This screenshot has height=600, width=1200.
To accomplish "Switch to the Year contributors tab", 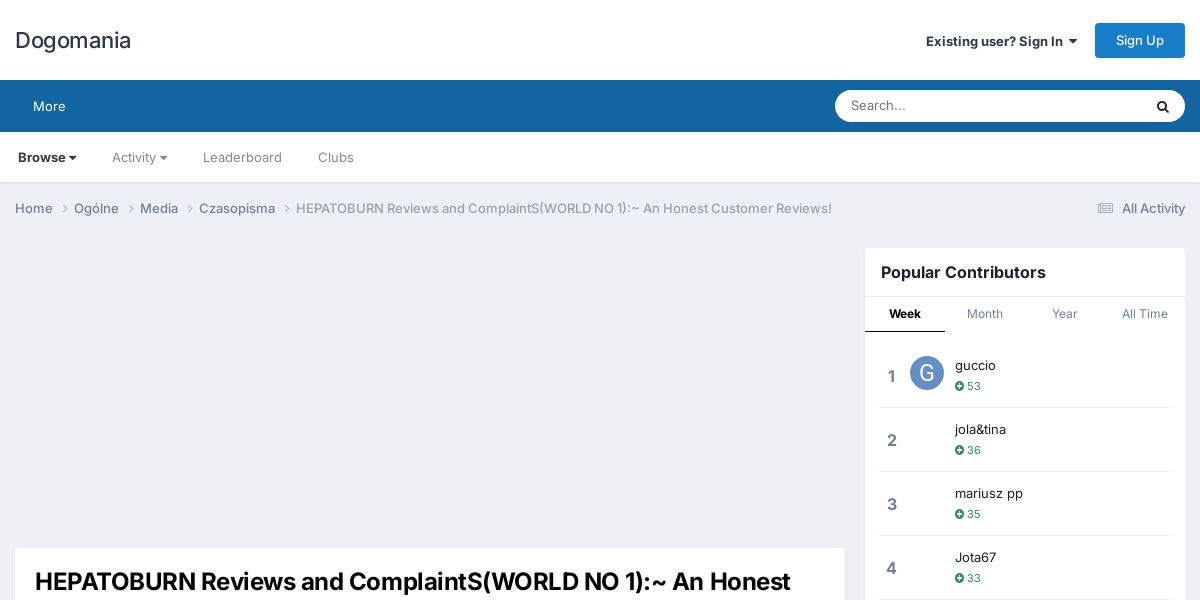I will 1065,314.
